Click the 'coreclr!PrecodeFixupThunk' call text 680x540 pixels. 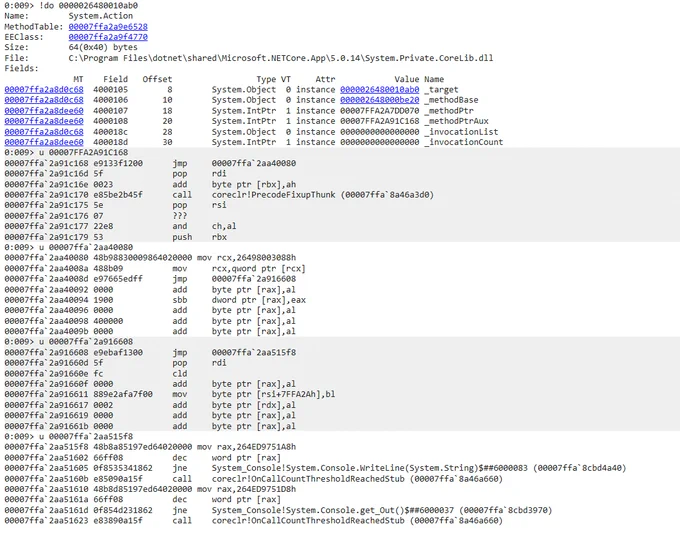(x=273, y=195)
